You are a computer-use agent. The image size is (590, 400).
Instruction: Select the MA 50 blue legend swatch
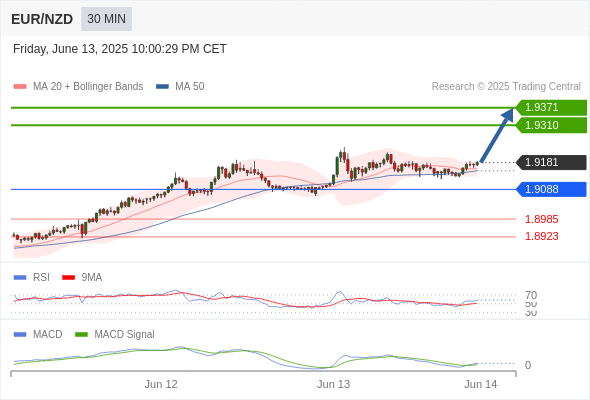click(x=162, y=87)
